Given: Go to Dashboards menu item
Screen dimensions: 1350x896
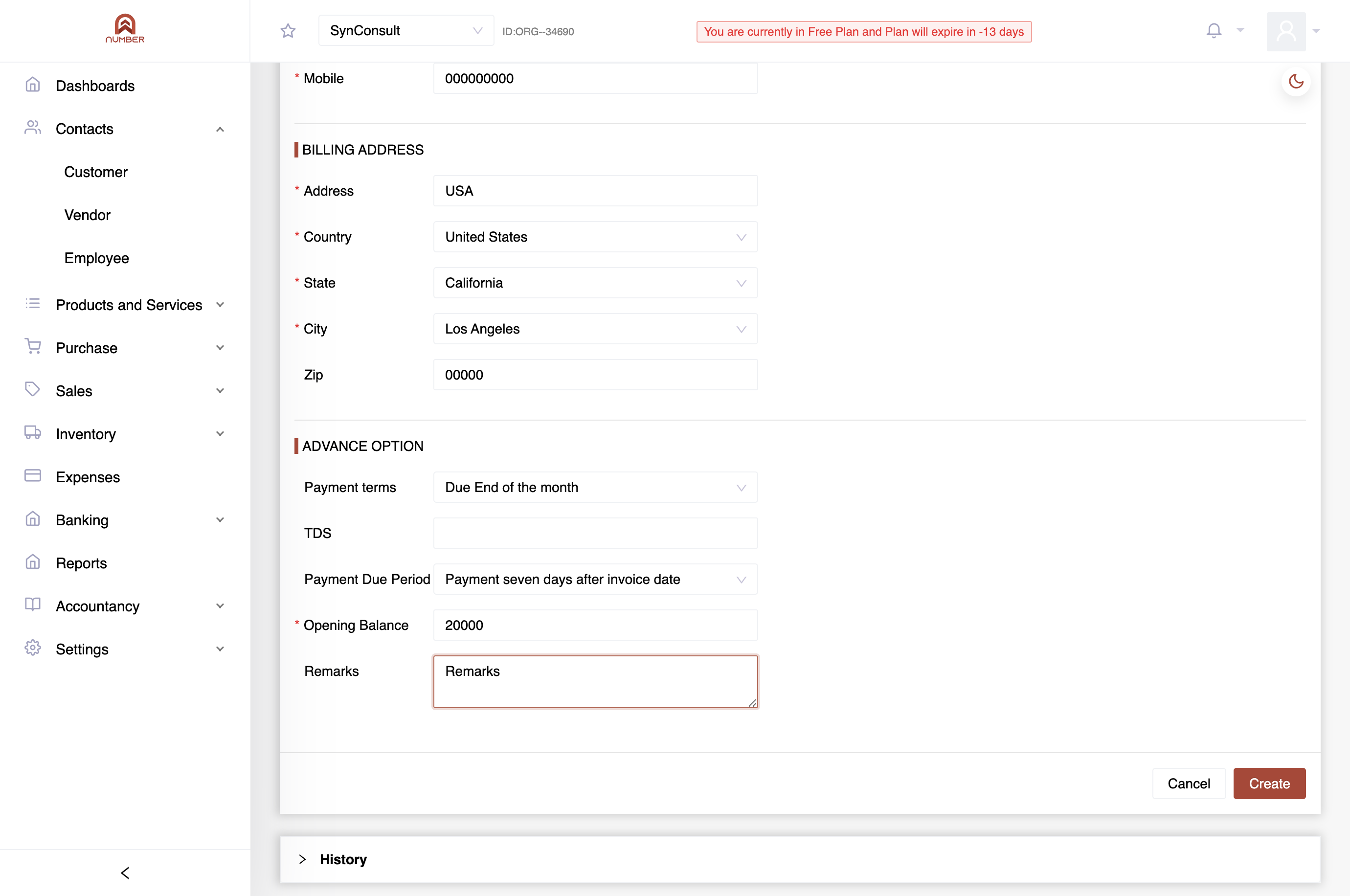Looking at the screenshot, I should (95, 86).
